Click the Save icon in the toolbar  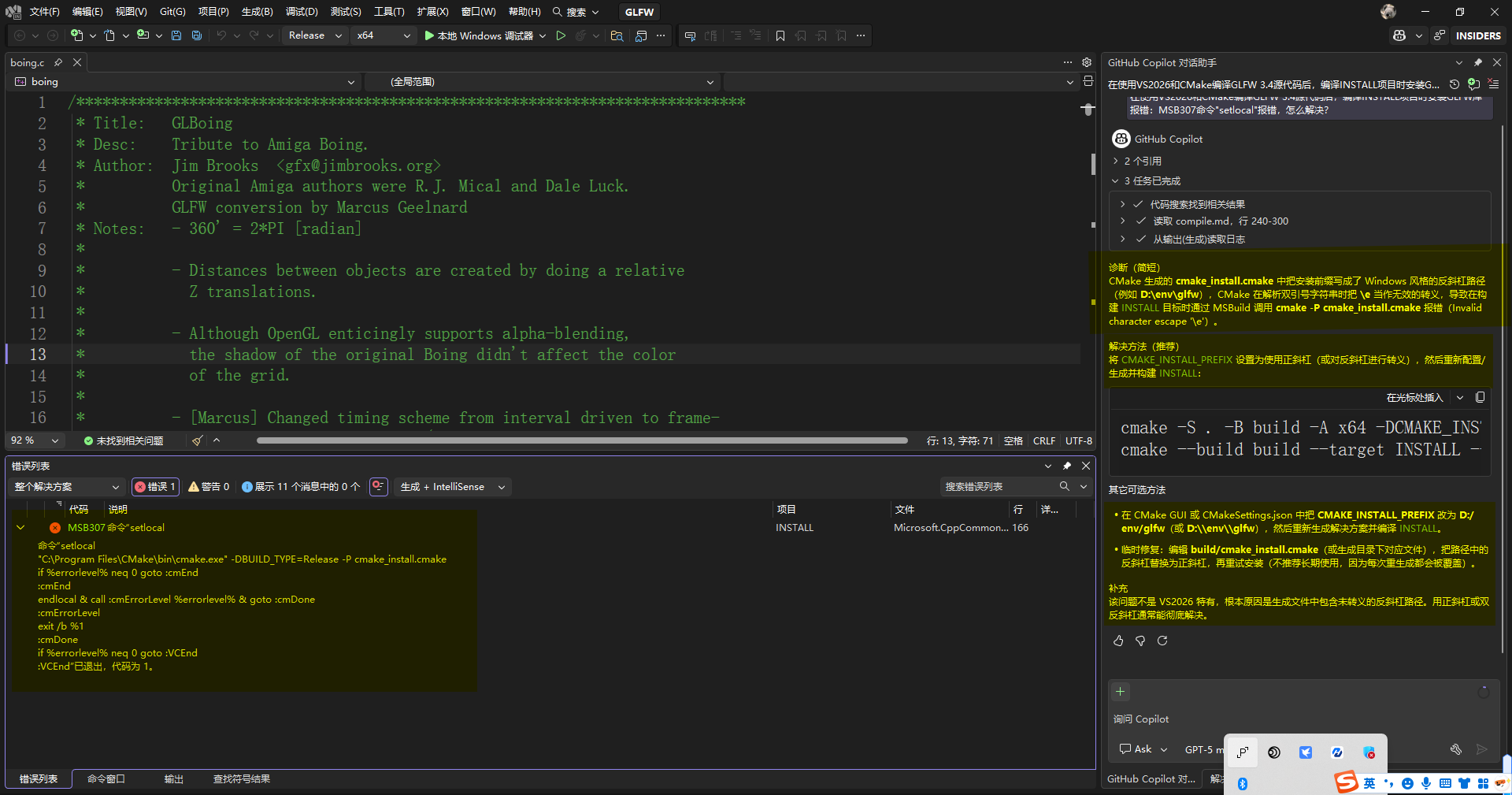point(176,35)
